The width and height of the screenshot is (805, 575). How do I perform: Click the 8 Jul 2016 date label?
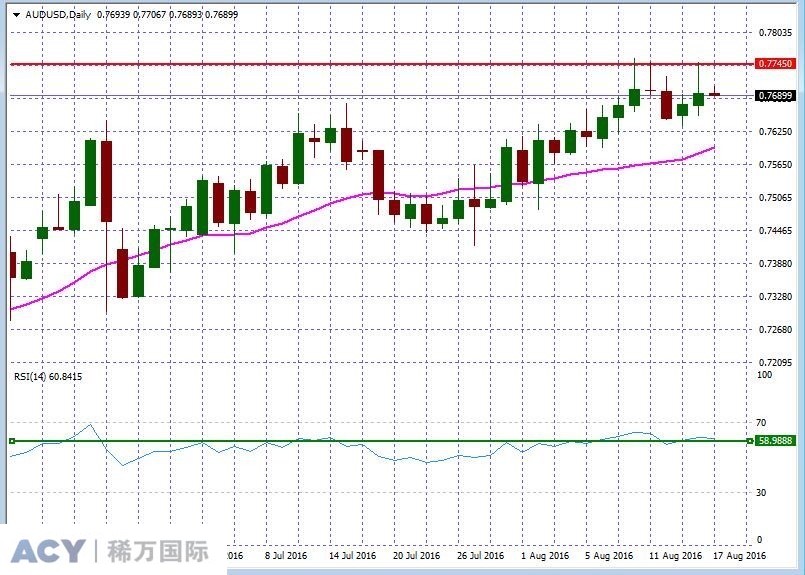(x=286, y=555)
